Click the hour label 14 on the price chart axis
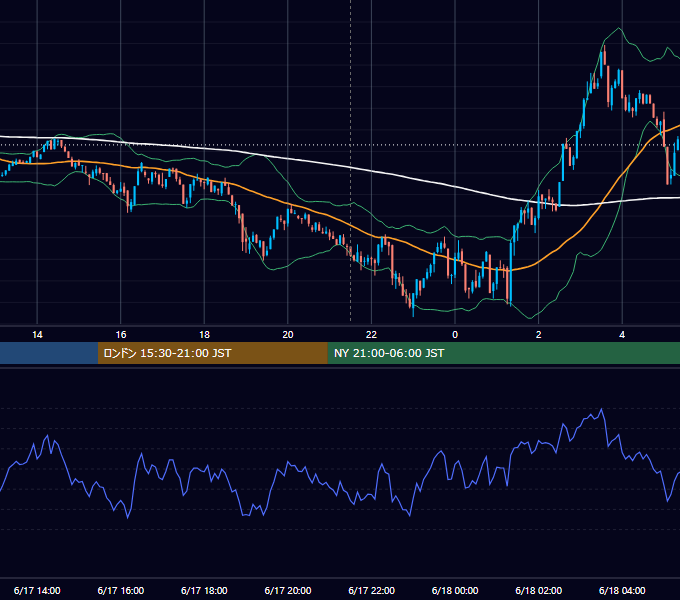Screen dimensions: 680x600 click(37, 335)
